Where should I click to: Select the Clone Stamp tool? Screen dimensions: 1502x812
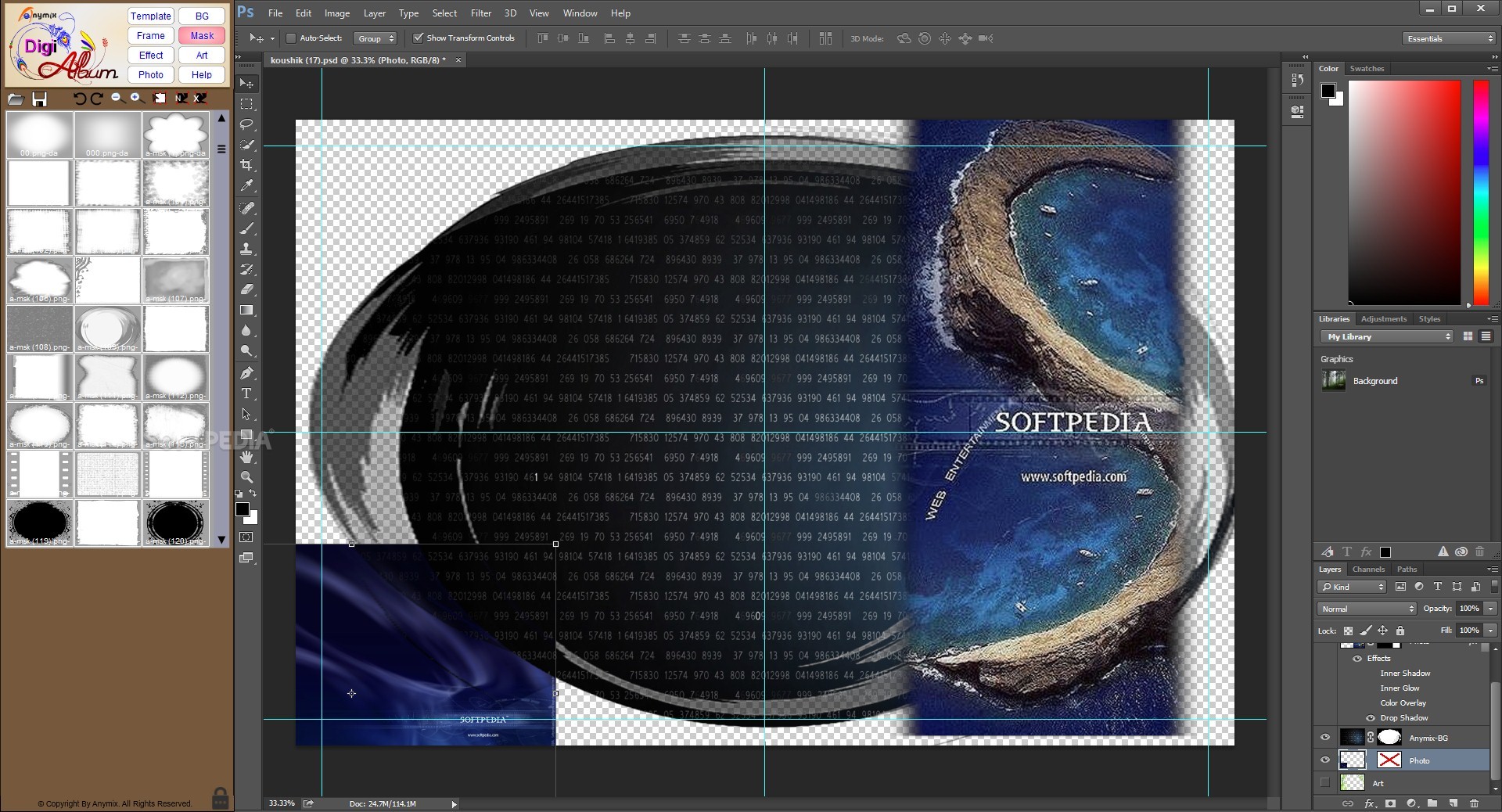pyautogui.click(x=246, y=249)
